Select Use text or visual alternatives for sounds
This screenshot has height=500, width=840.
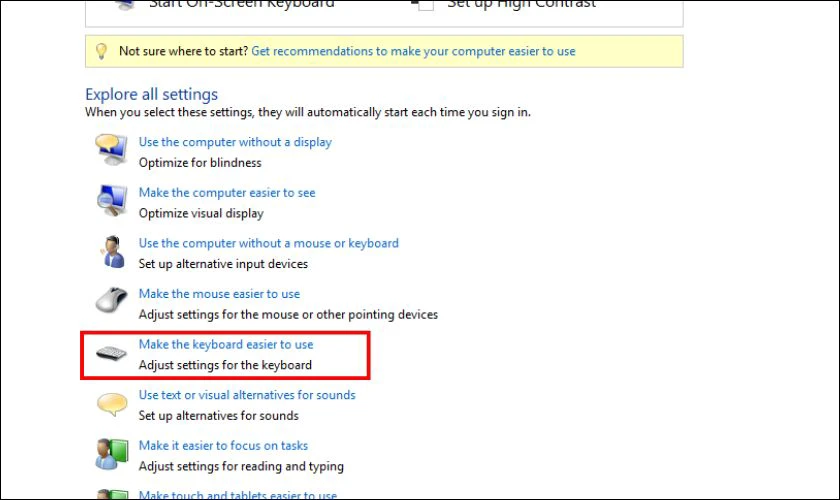(247, 395)
